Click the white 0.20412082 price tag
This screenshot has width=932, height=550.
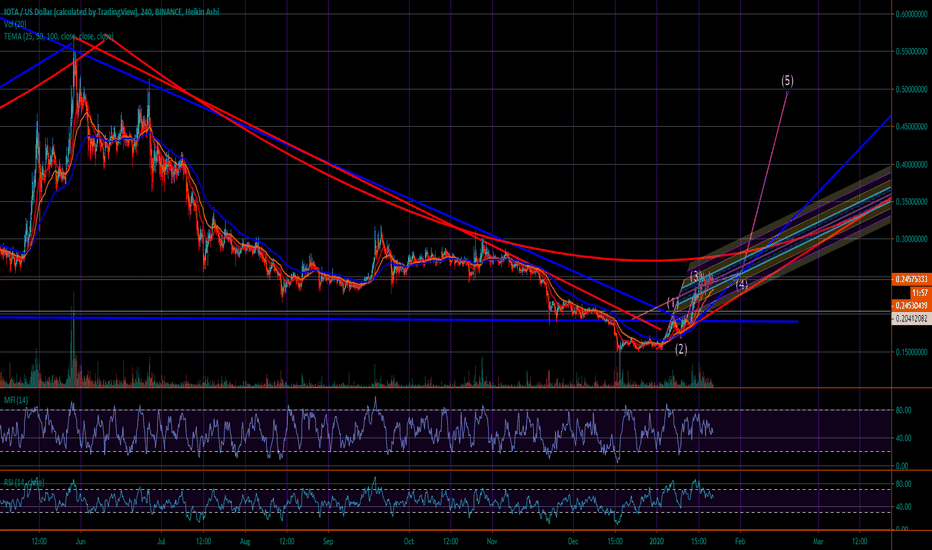coord(912,319)
